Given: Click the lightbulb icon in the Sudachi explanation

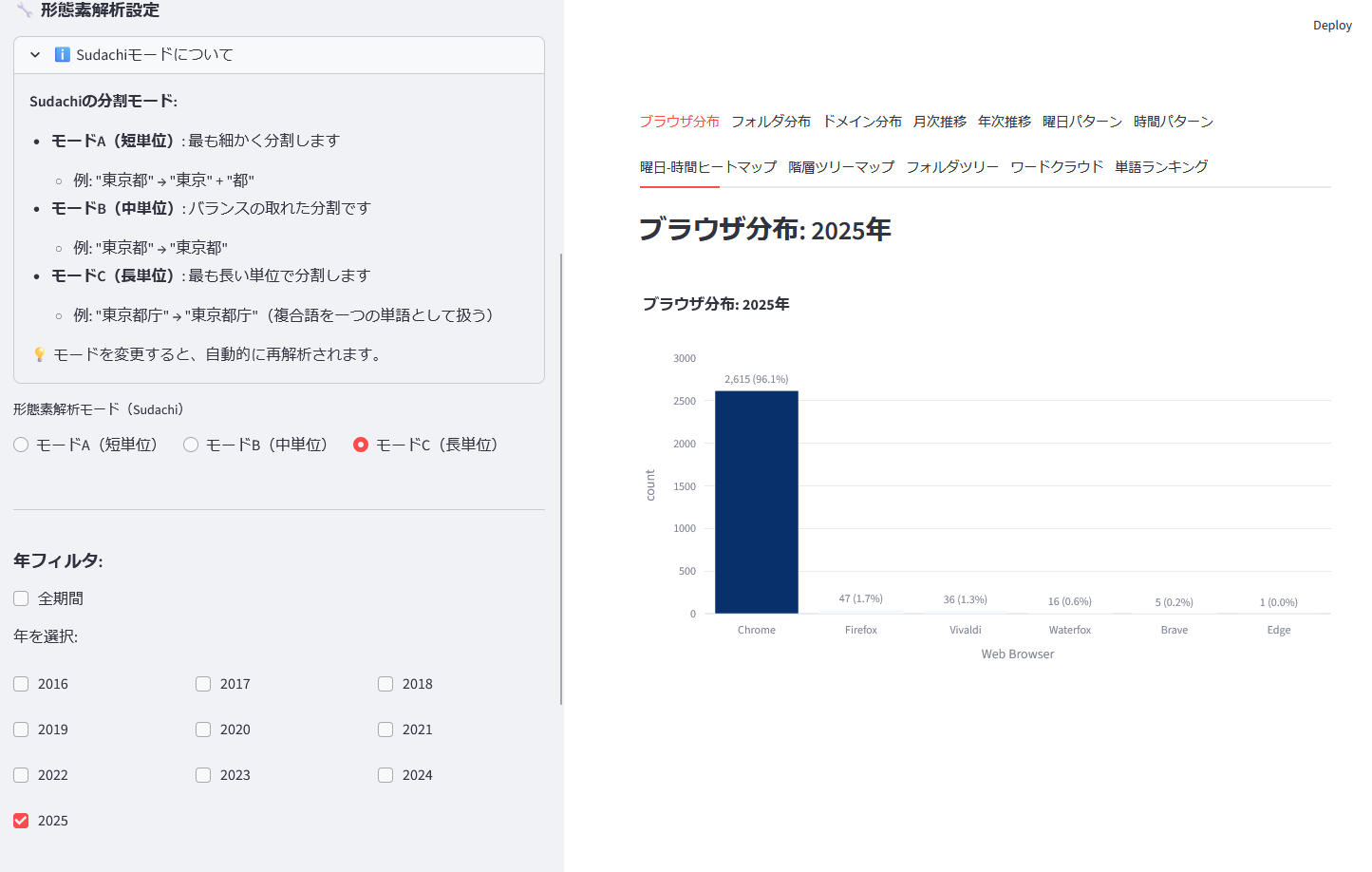Looking at the screenshot, I should (39, 353).
